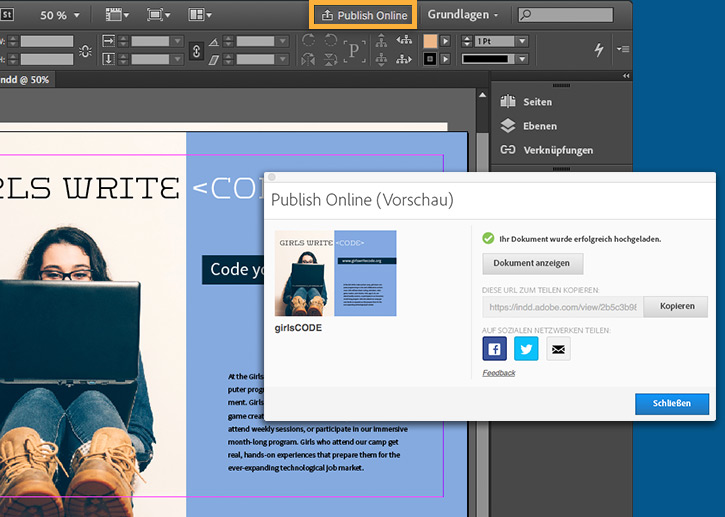The height and width of the screenshot is (517, 725).
Task: Click the width field stepper arrows
Action: (13, 41)
